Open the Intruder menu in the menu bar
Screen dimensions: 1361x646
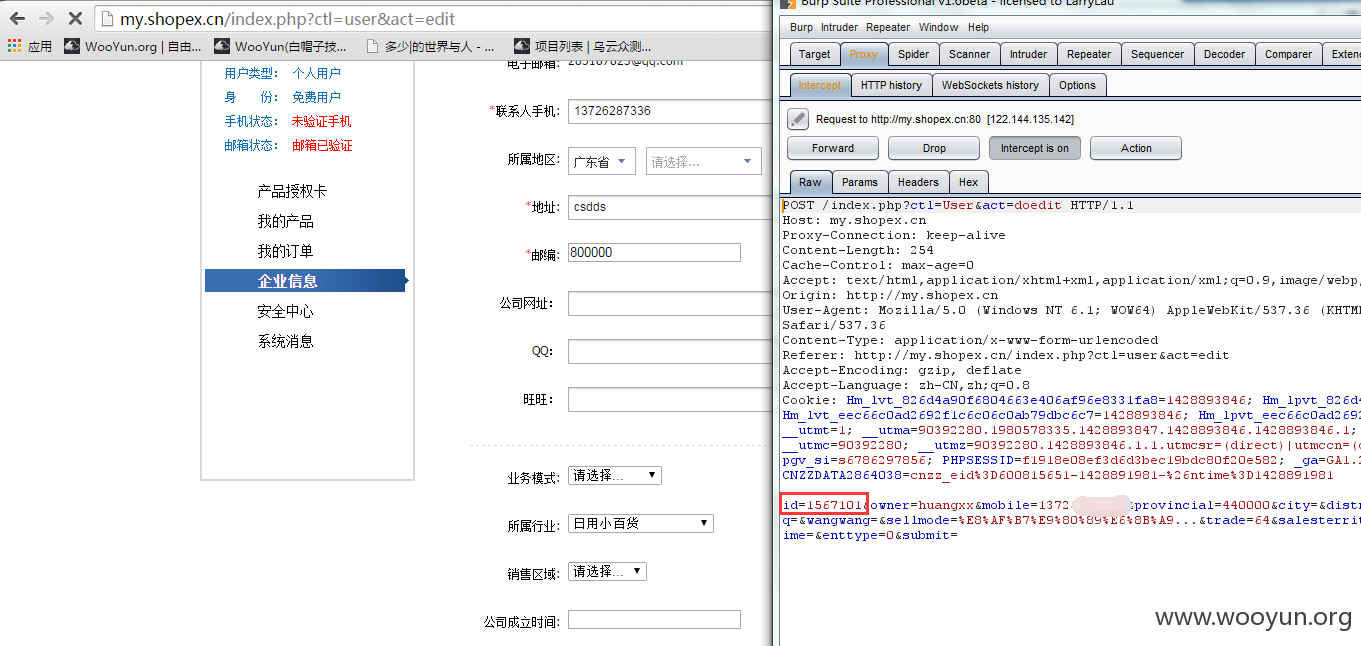(839, 27)
